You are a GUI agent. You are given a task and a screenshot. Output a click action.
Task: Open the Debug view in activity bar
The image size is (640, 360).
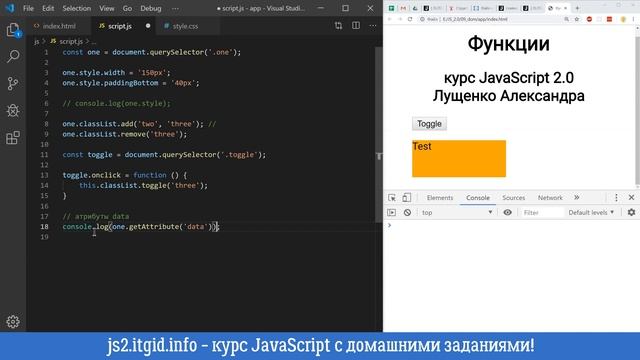[x=13, y=110]
